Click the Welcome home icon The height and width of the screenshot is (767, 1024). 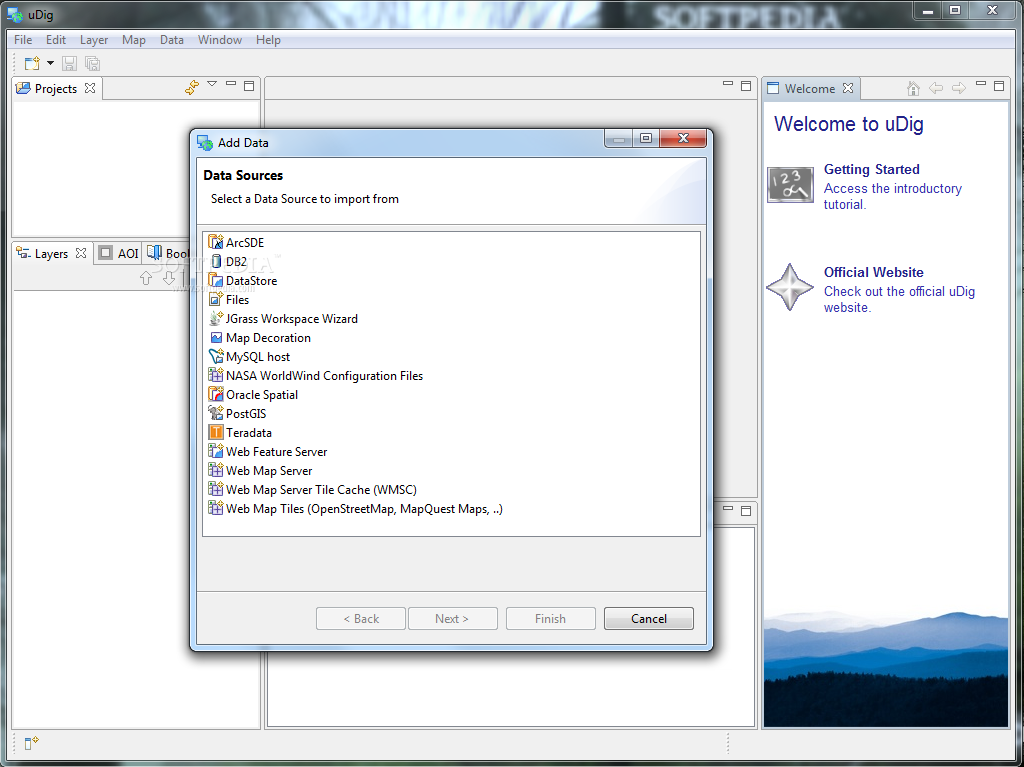[x=914, y=88]
